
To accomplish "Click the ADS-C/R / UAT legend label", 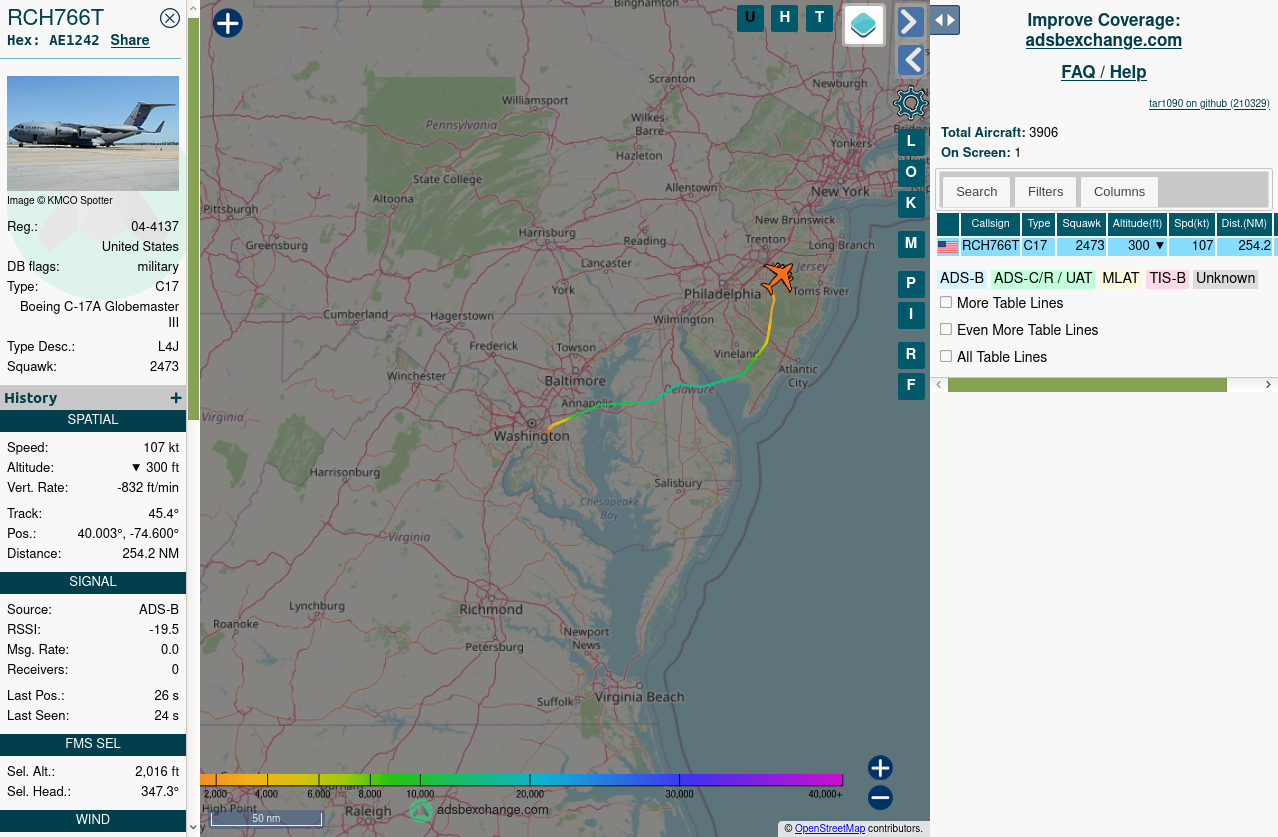I will pos(1043,278).
